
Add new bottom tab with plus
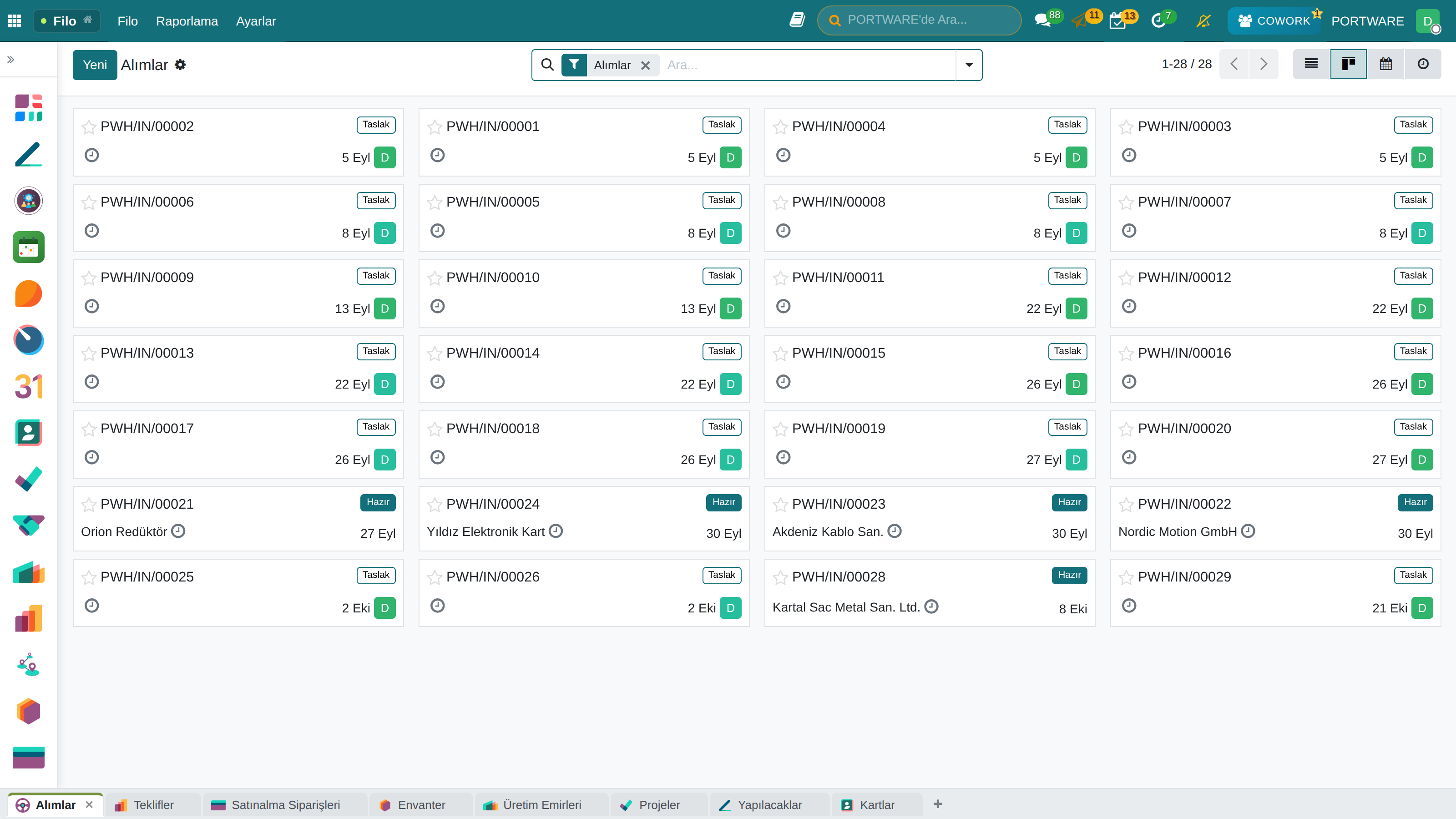point(938,804)
